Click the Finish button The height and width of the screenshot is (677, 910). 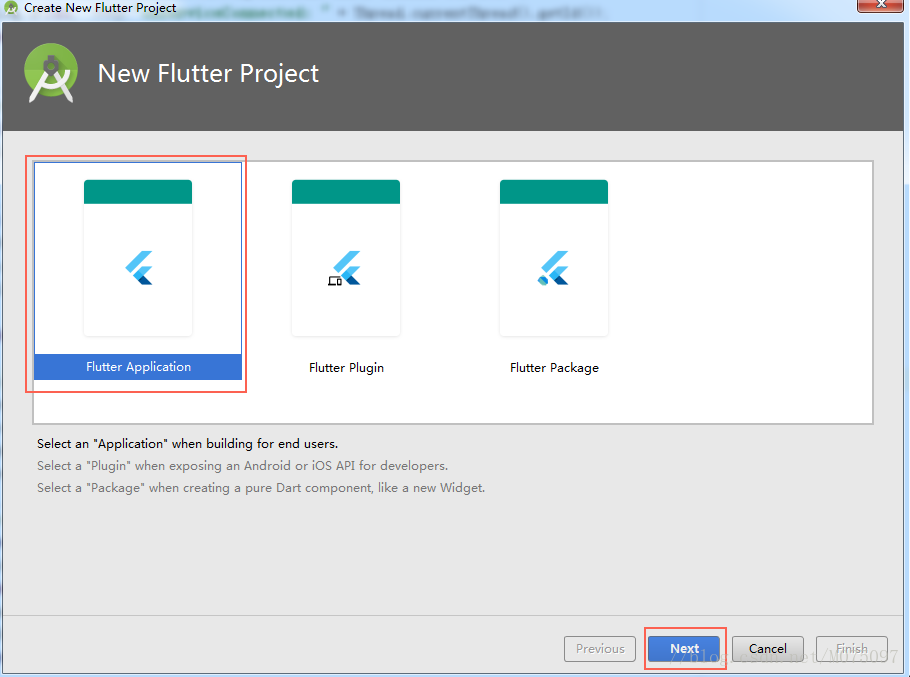(x=851, y=649)
